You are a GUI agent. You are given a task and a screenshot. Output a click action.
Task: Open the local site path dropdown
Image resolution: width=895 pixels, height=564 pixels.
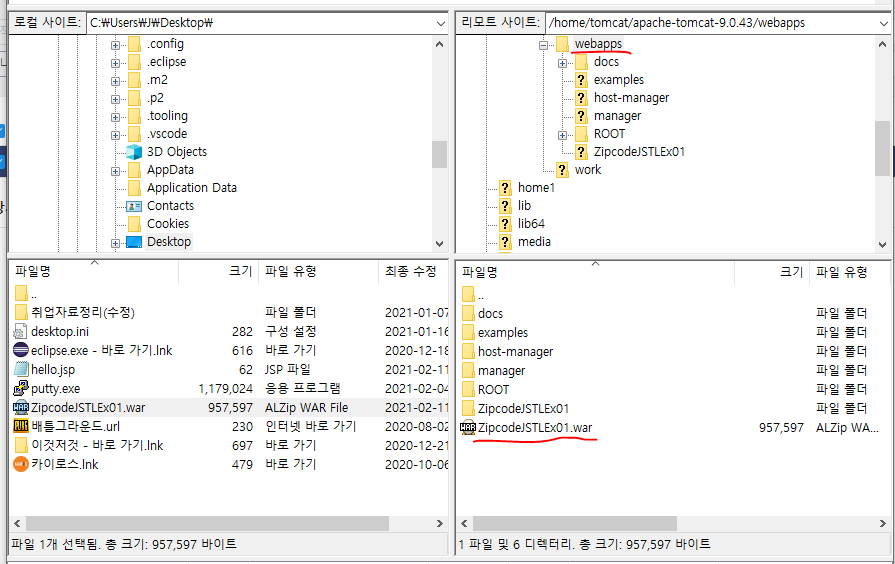pyautogui.click(x=441, y=23)
